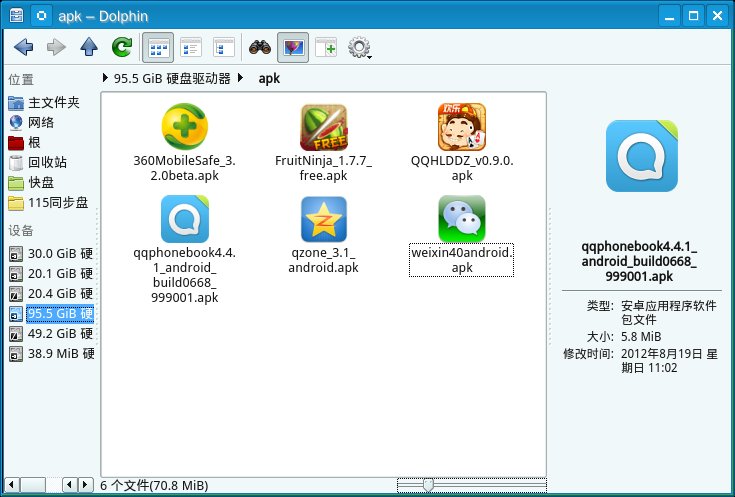The image size is (735, 497).
Task: Click the large preview thumbnail in information panel
Action: (x=641, y=156)
